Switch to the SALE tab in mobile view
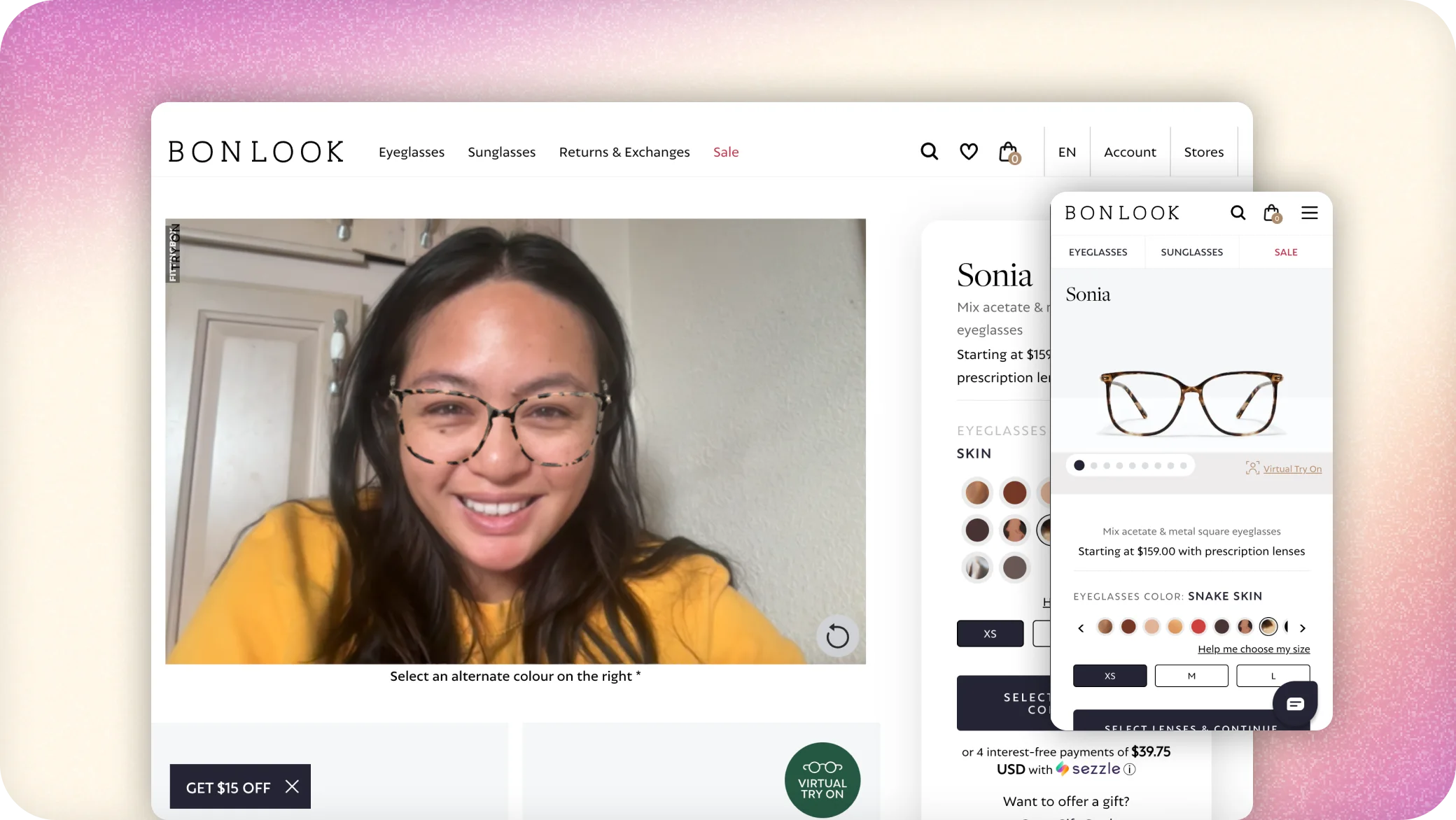 pos(1286,252)
